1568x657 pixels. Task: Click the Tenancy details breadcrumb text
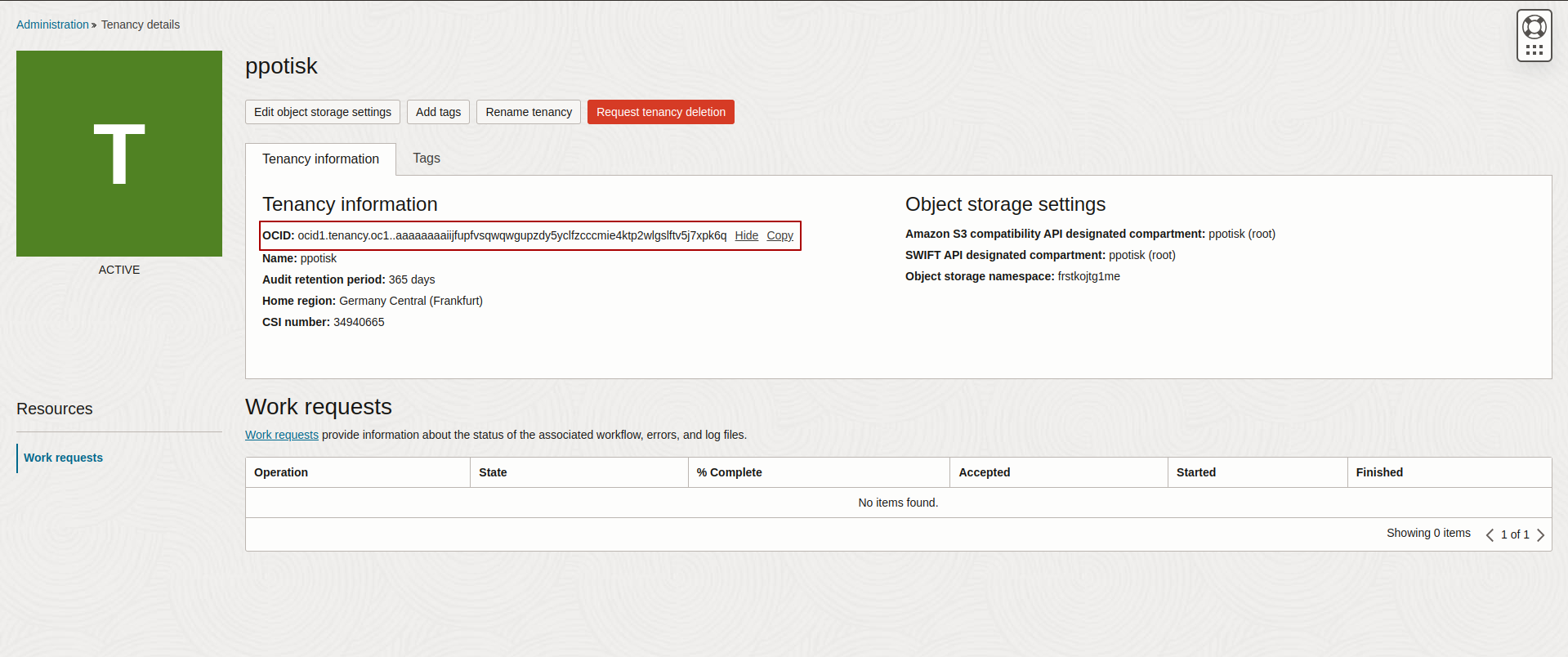[x=141, y=25]
